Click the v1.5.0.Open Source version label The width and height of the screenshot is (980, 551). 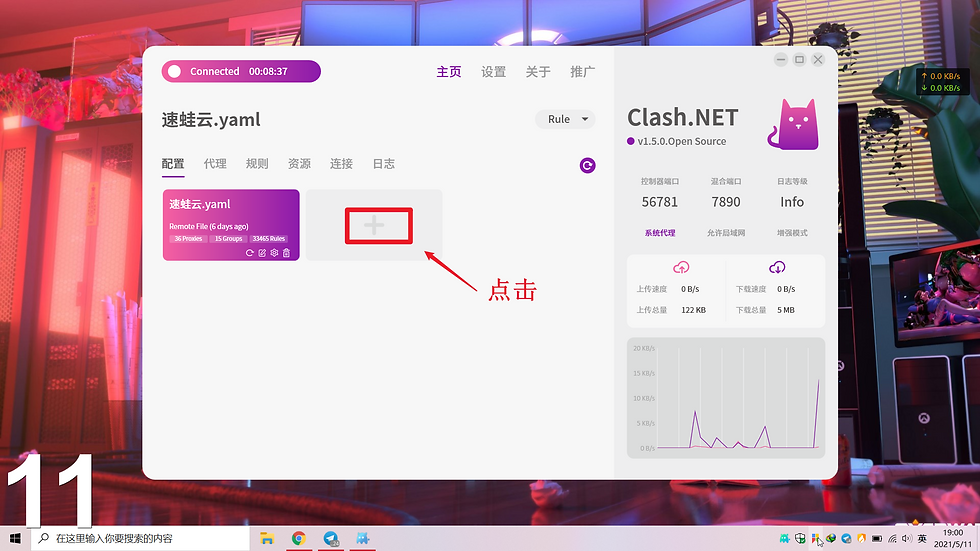(x=681, y=141)
